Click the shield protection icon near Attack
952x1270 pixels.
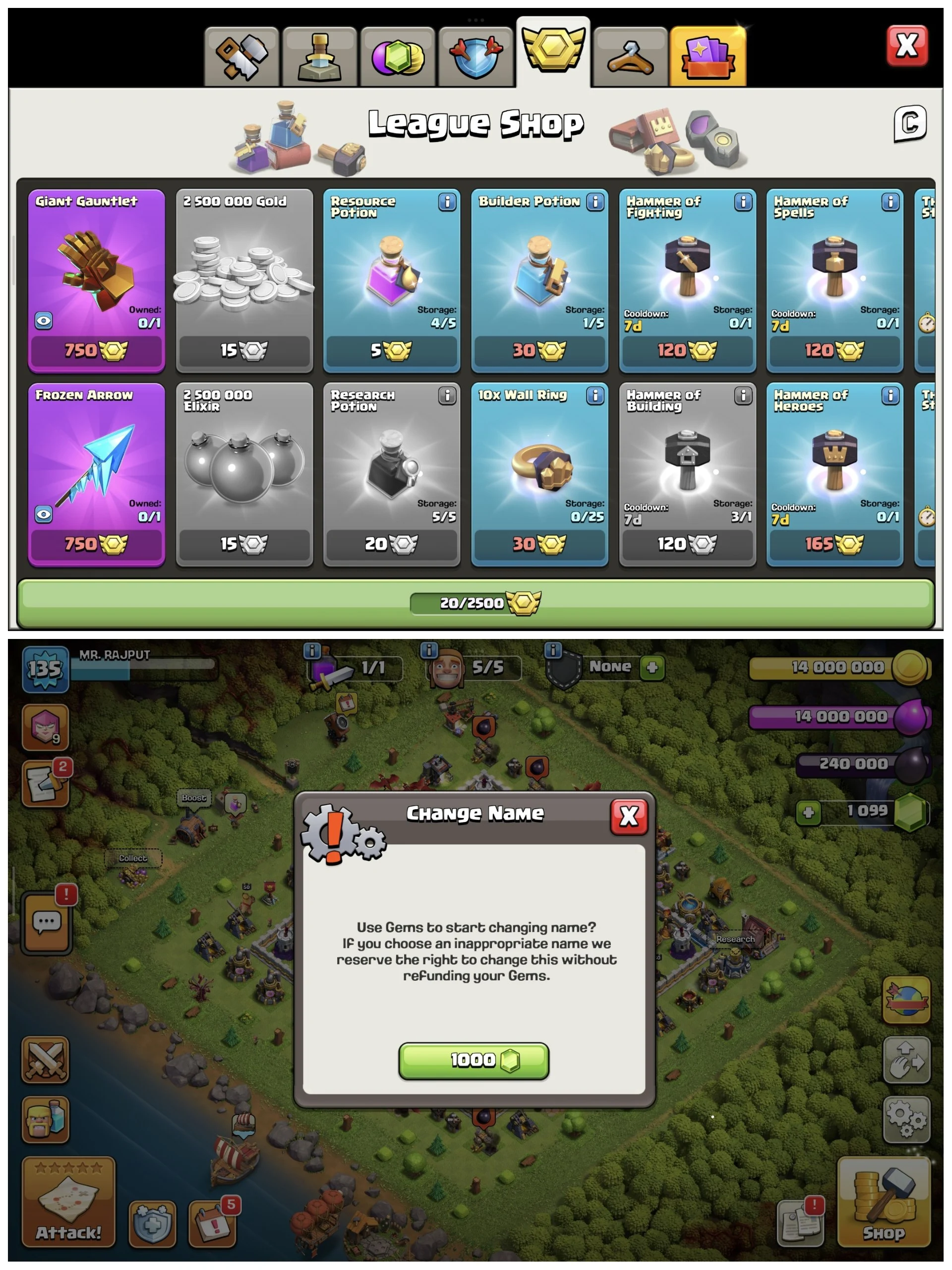[x=152, y=1223]
